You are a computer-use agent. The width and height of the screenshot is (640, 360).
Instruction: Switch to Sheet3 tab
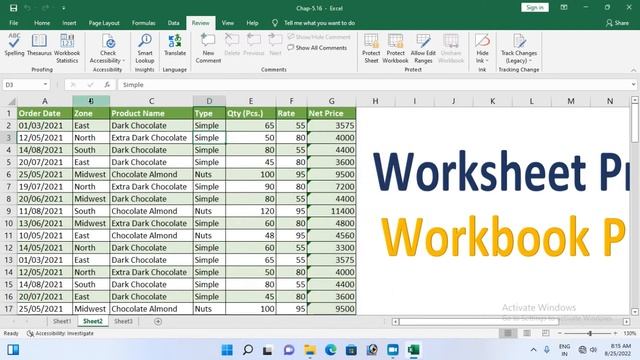click(123, 321)
